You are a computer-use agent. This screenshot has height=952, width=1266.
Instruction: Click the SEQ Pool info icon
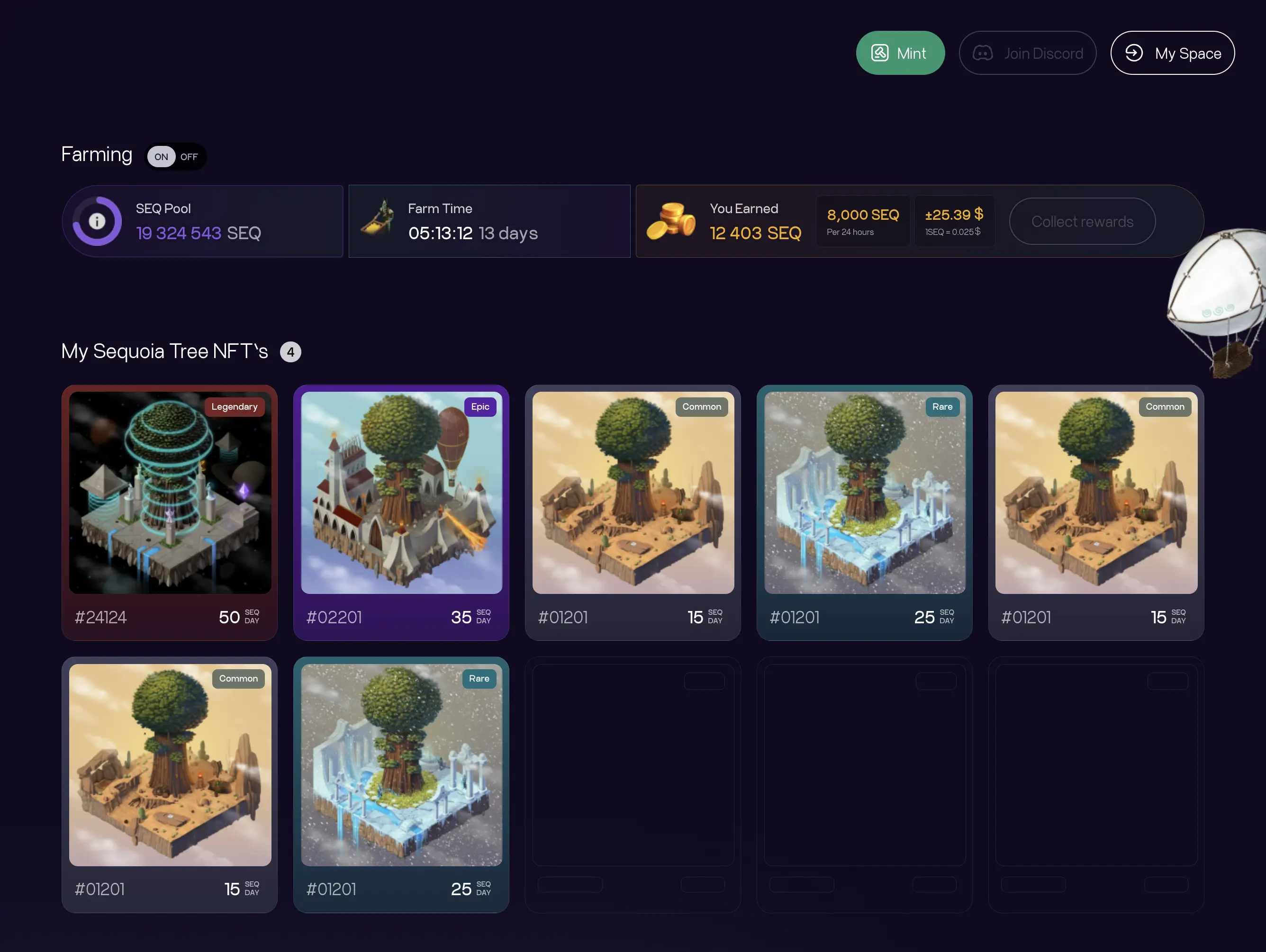coord(97,221)
